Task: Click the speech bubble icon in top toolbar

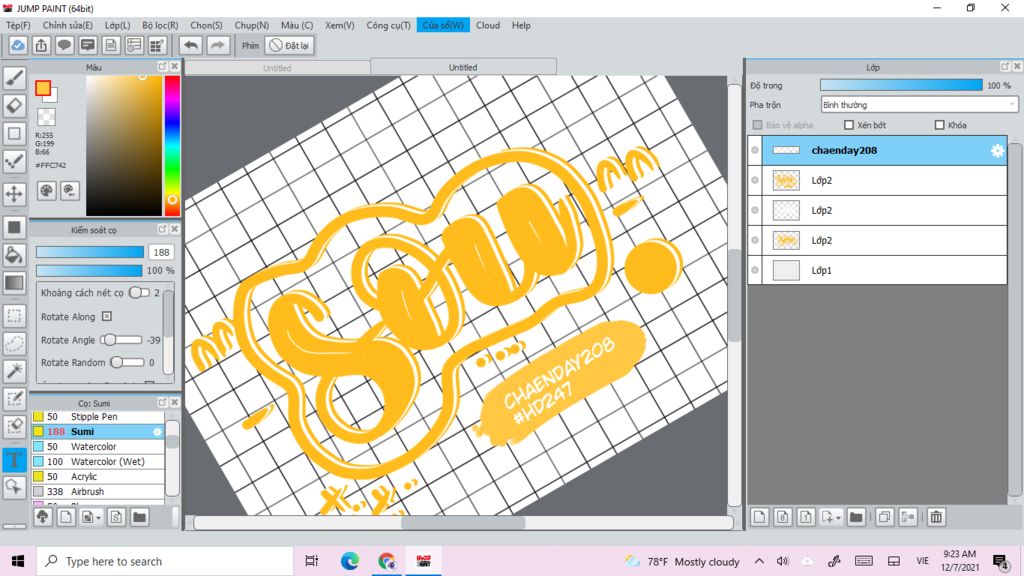Action: (65, 45)
